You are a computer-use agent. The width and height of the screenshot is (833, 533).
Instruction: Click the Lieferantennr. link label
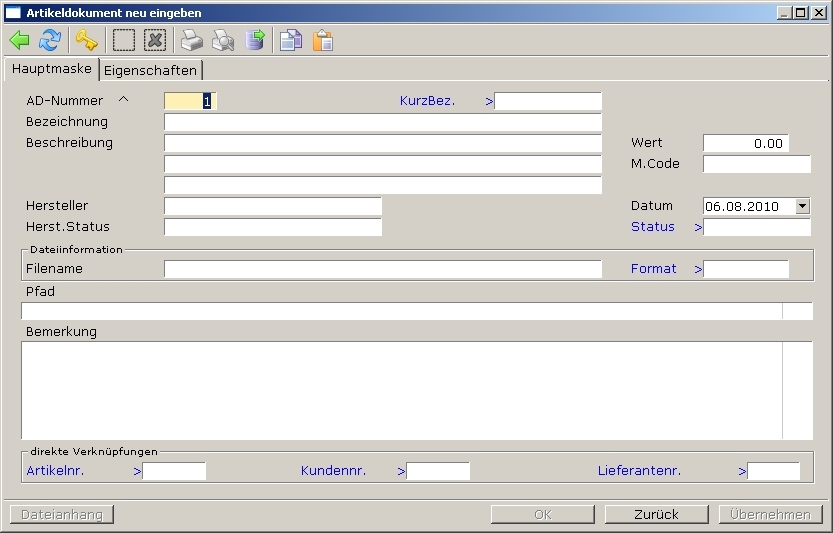coord(639,470)
